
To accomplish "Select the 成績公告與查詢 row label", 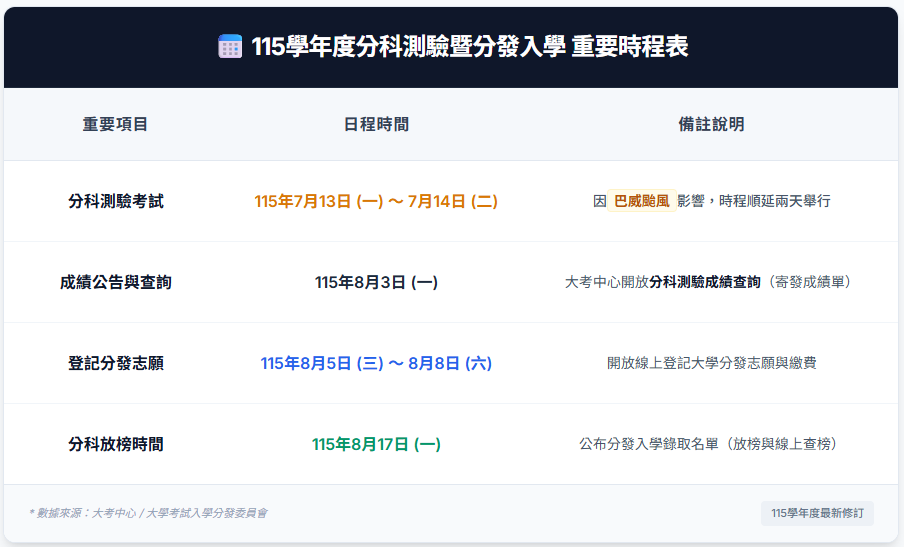I will tap(115, 282).
